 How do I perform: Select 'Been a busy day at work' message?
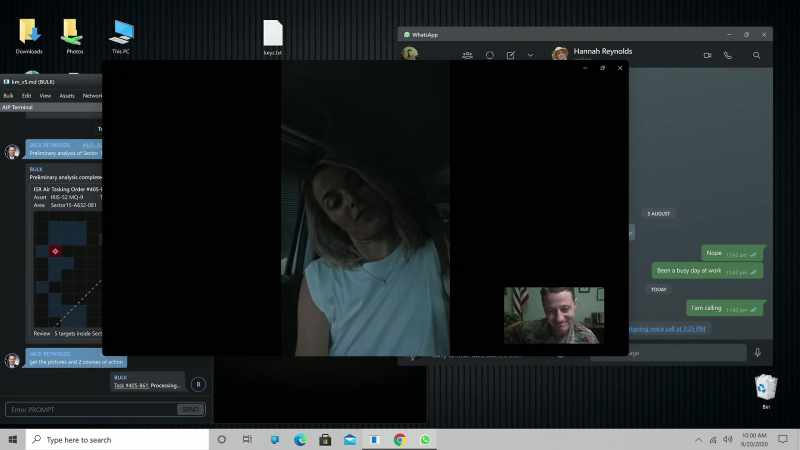[707, 271]
